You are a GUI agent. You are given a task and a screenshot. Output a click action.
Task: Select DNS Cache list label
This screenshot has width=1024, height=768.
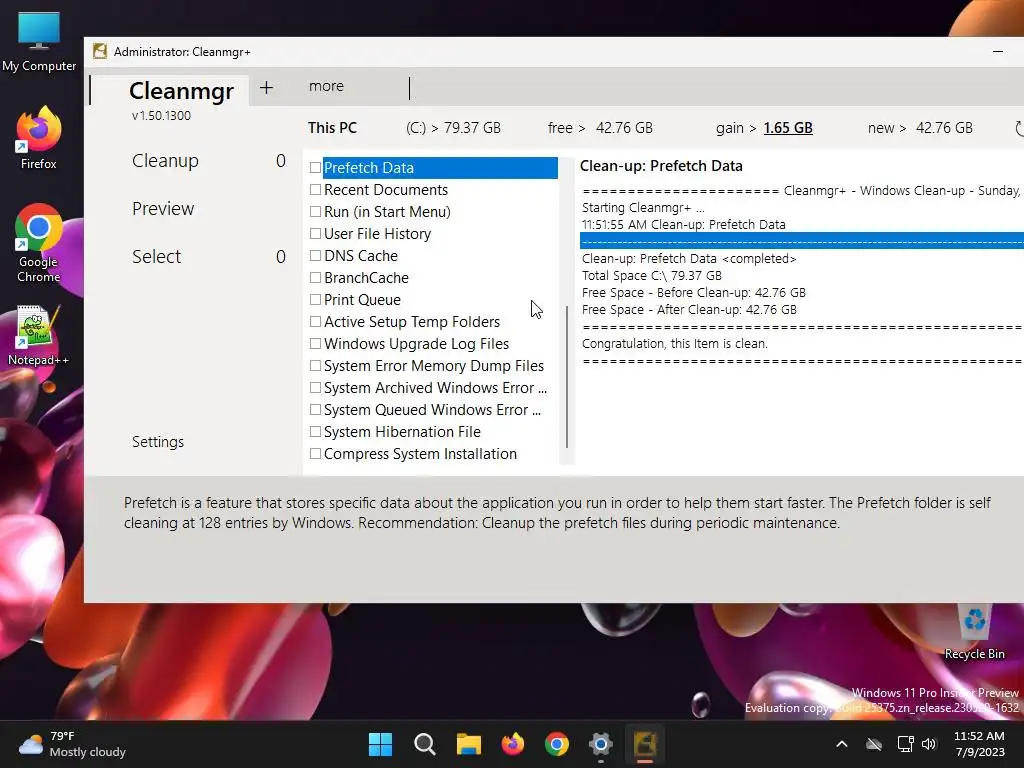tap(360, 255)
